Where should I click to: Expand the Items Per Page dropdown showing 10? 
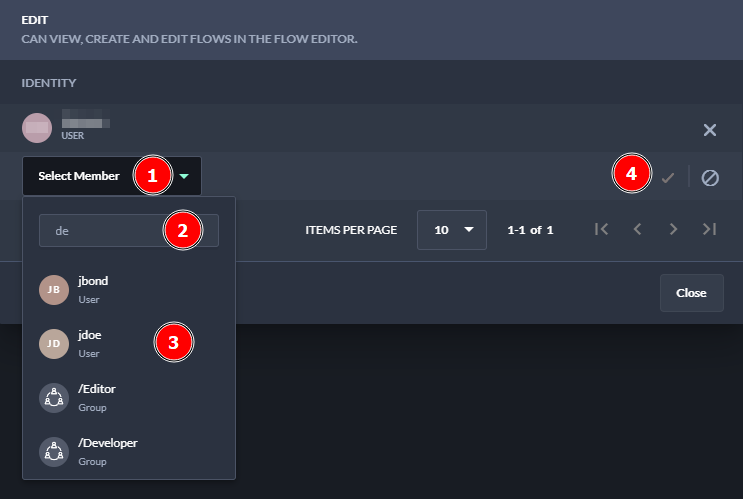click(452, 230)
